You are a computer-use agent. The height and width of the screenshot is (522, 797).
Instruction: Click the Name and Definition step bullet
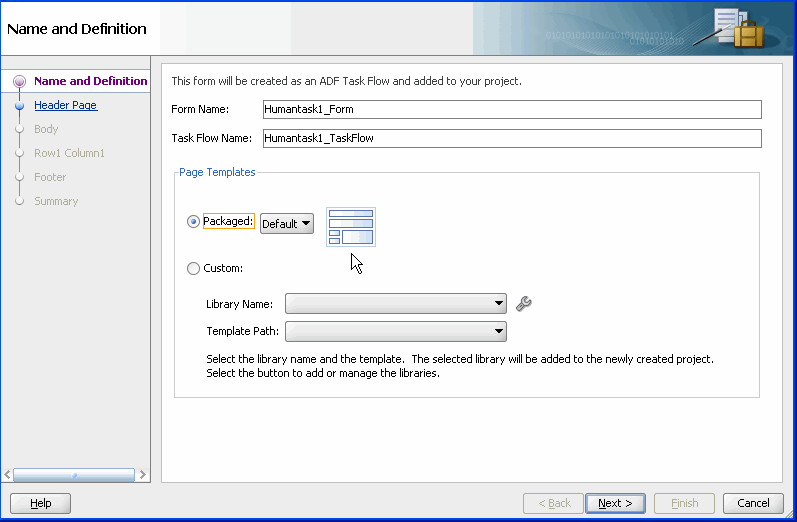(x=19, y=81)
